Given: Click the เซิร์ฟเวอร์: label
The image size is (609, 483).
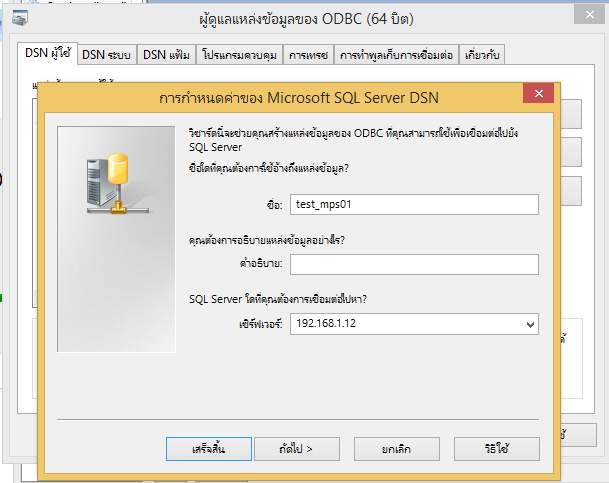Looking at the screenshot, I should 261,324.
